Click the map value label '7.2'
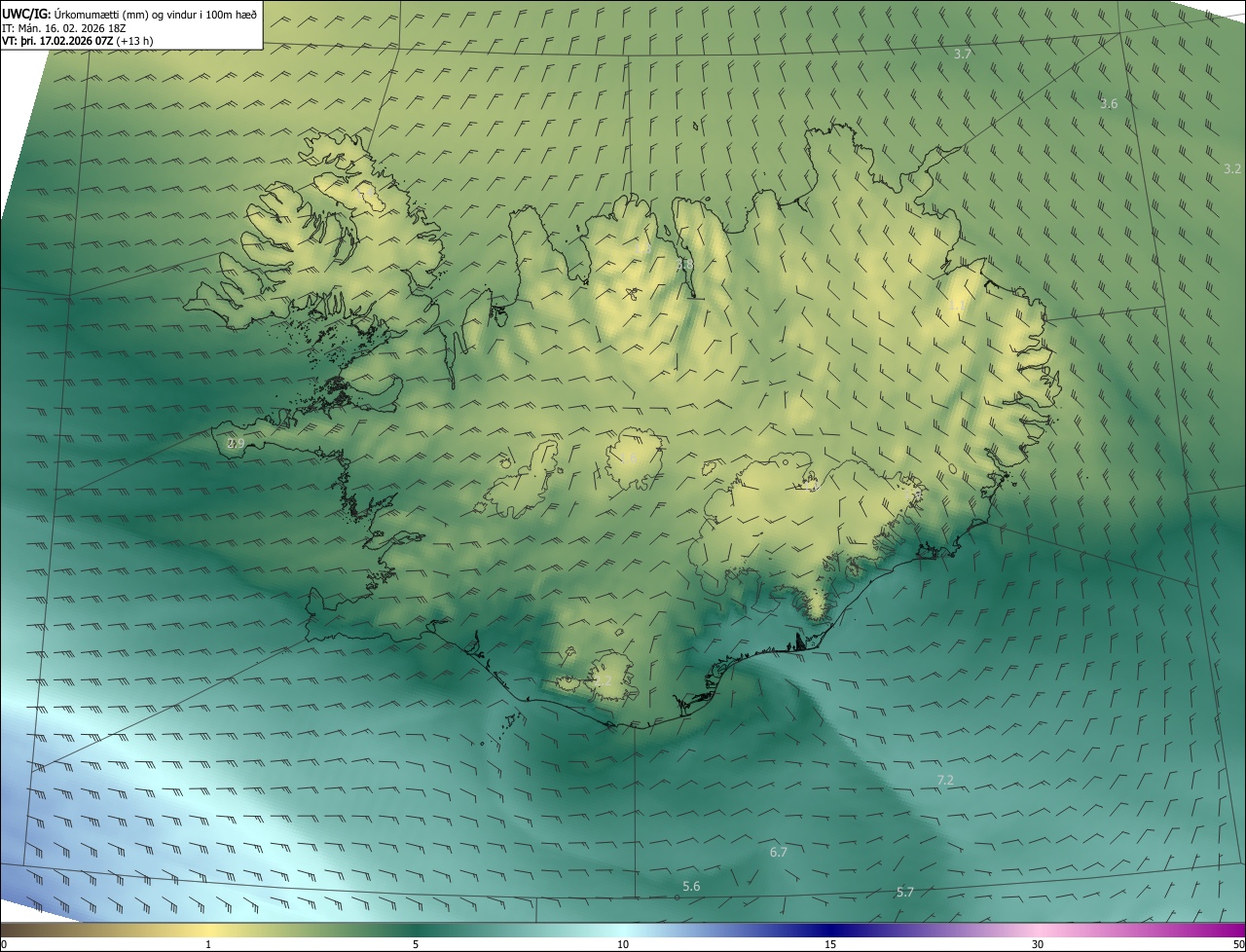 tap(944, 781)
